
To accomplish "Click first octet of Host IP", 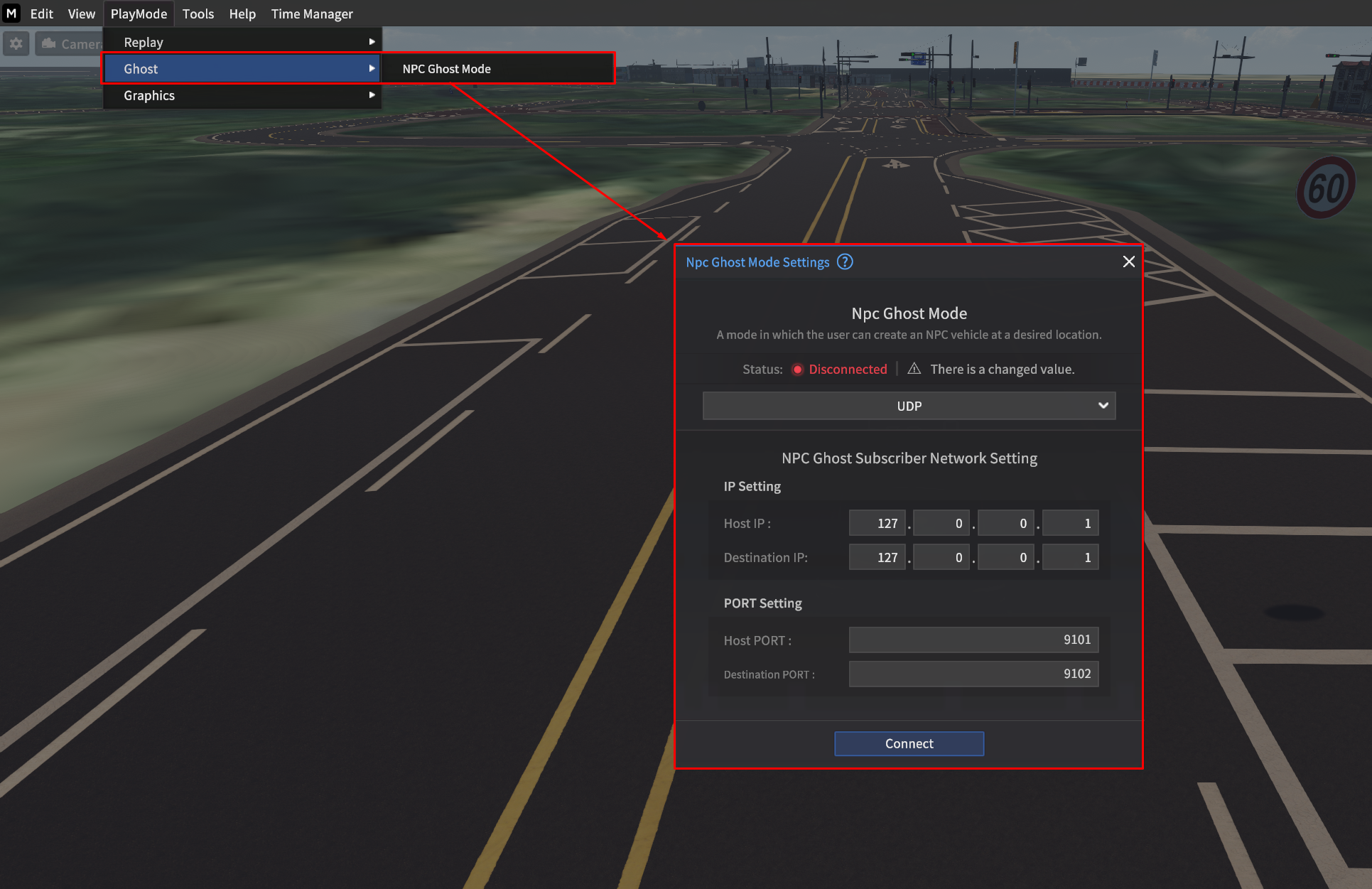I will tap(877, 523).
